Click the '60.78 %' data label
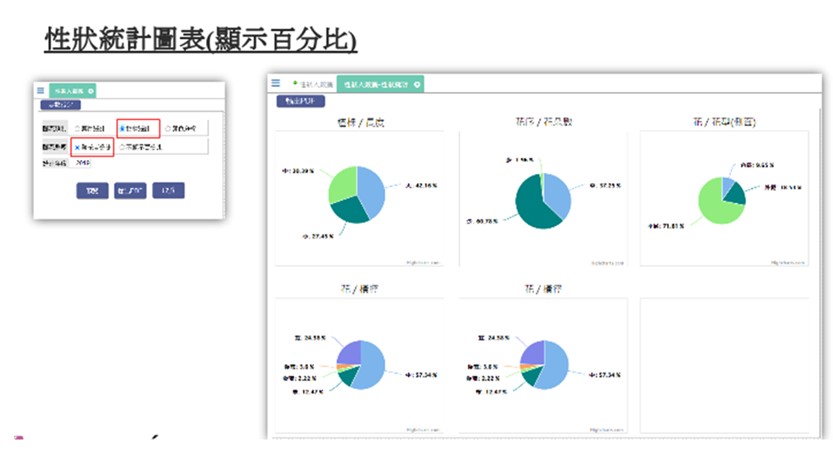The image size is (833, 450). coord(482,221)
